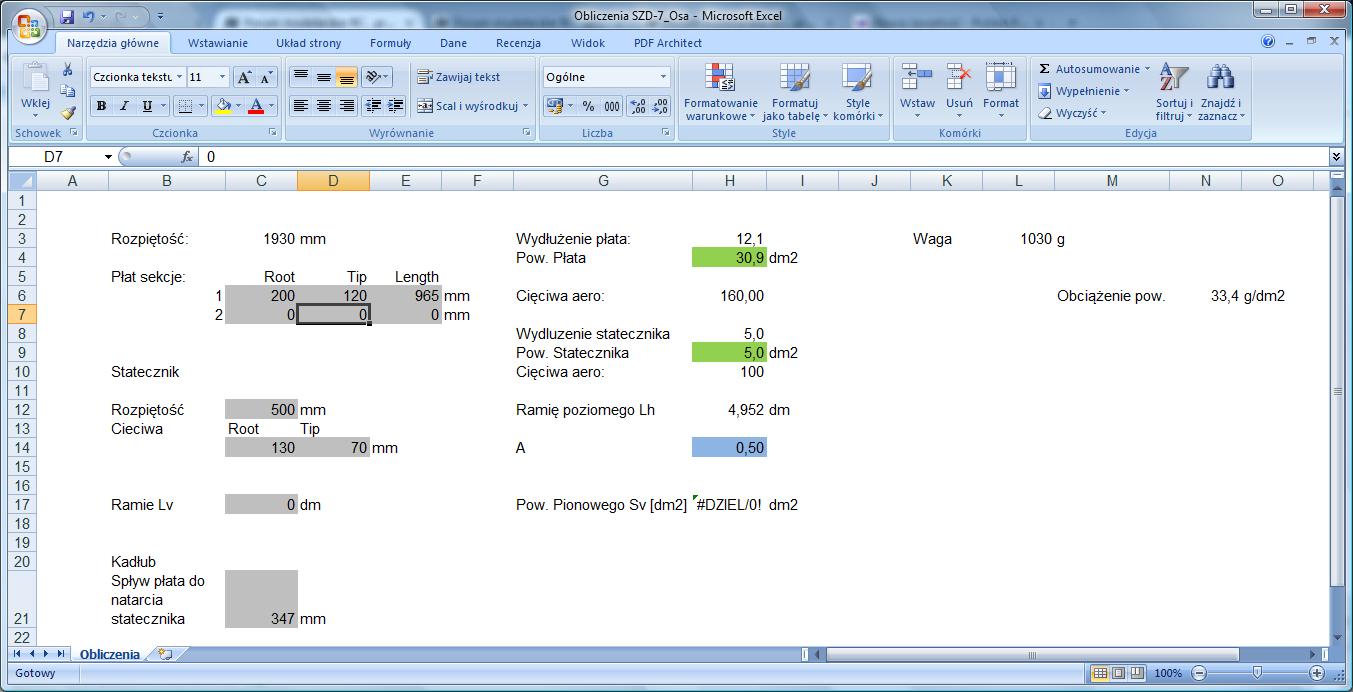Select the green cell with value 30,9
This screenshot has width=1353, height=692.
click(x=729, y=258)
